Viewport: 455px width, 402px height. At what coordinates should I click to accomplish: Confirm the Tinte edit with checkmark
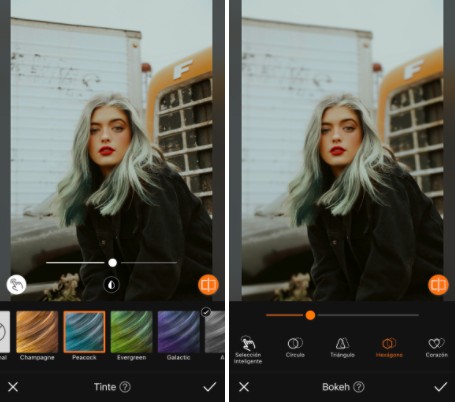210,387
